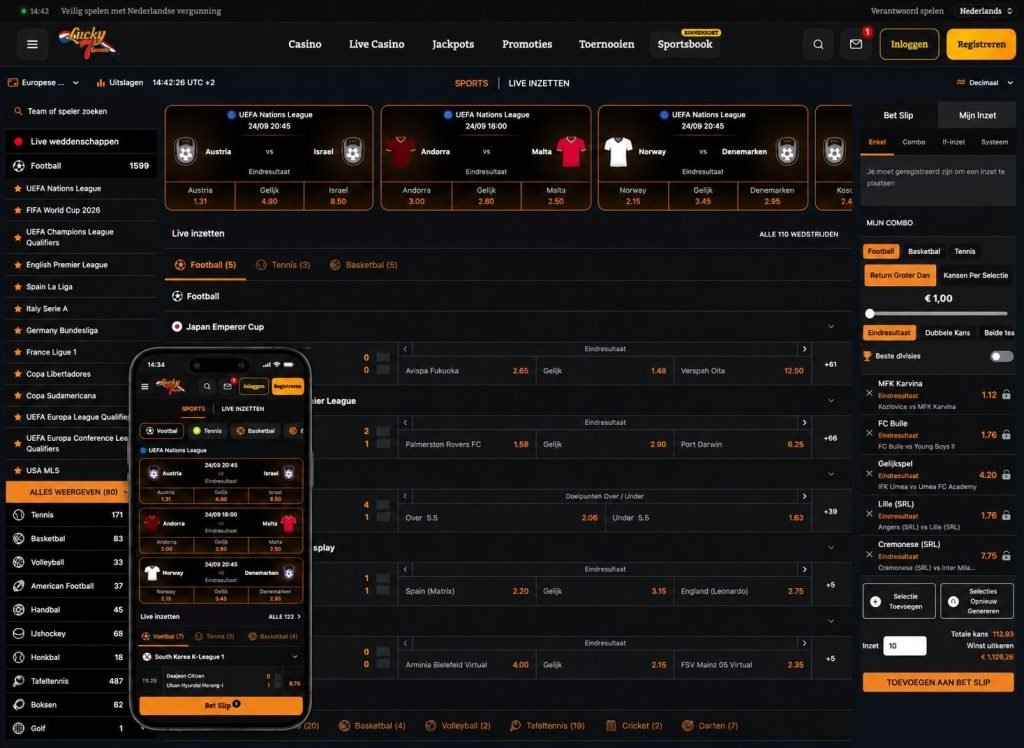
Task: Collapse the league containing Palmerston Rovers FC
Action: [831, 400]
